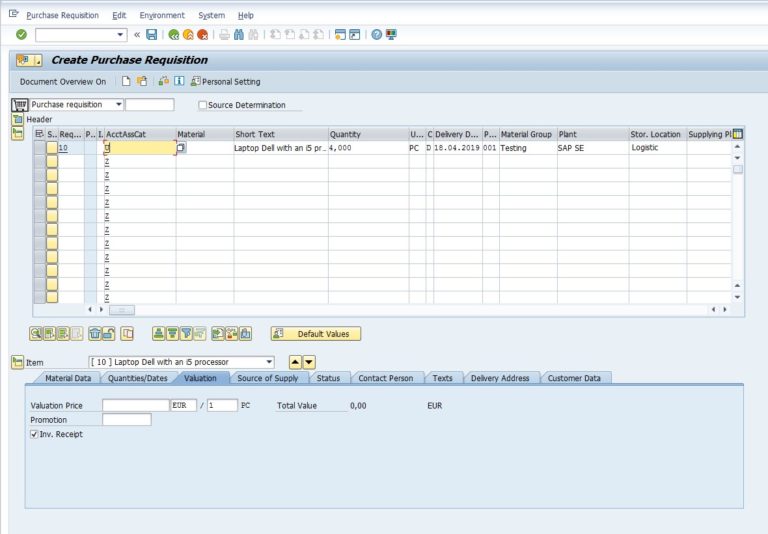
Task: Click the price unit field containing 1
Action: (222, 405)
